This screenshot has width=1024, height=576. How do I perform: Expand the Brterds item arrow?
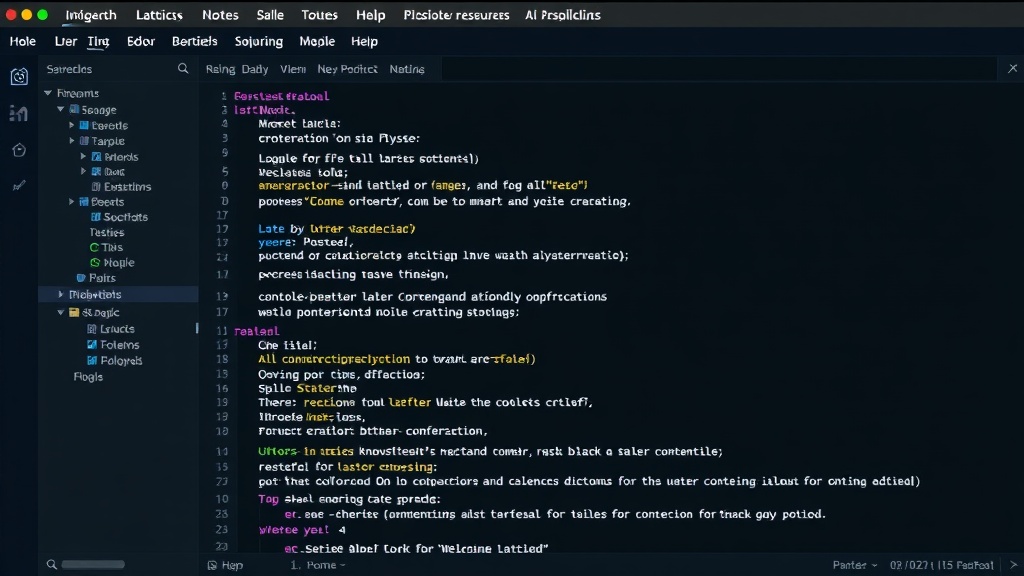coord(84,157)
